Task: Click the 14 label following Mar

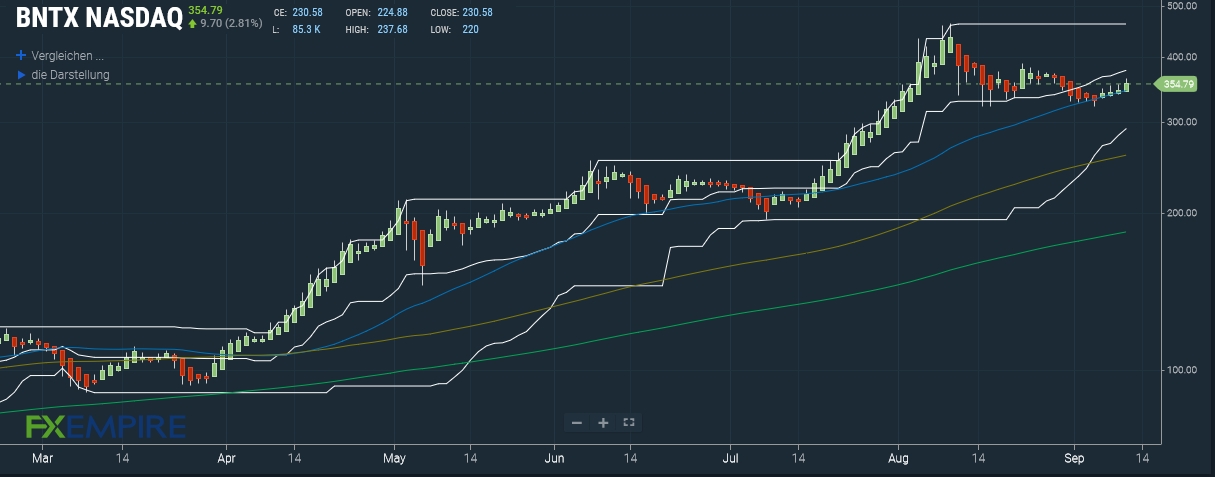Action: [122, 458]
